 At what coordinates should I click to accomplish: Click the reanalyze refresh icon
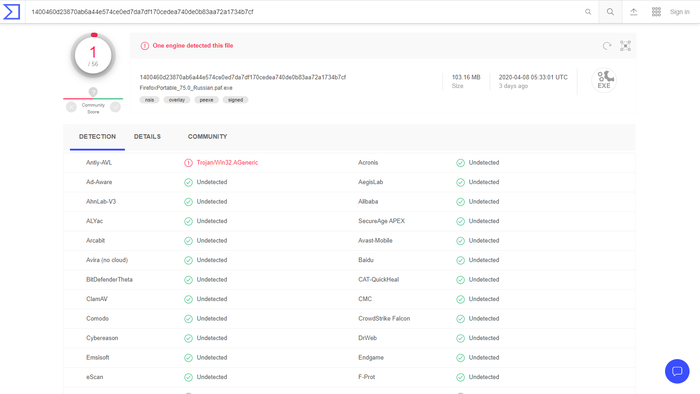click(607, 46)
